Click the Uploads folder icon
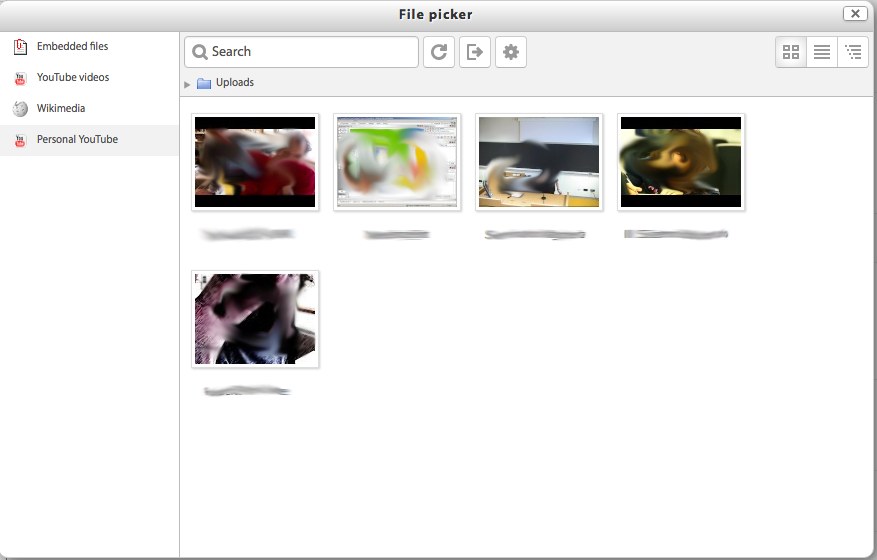This screenshot has width=877, height=560. coord(204,83)
